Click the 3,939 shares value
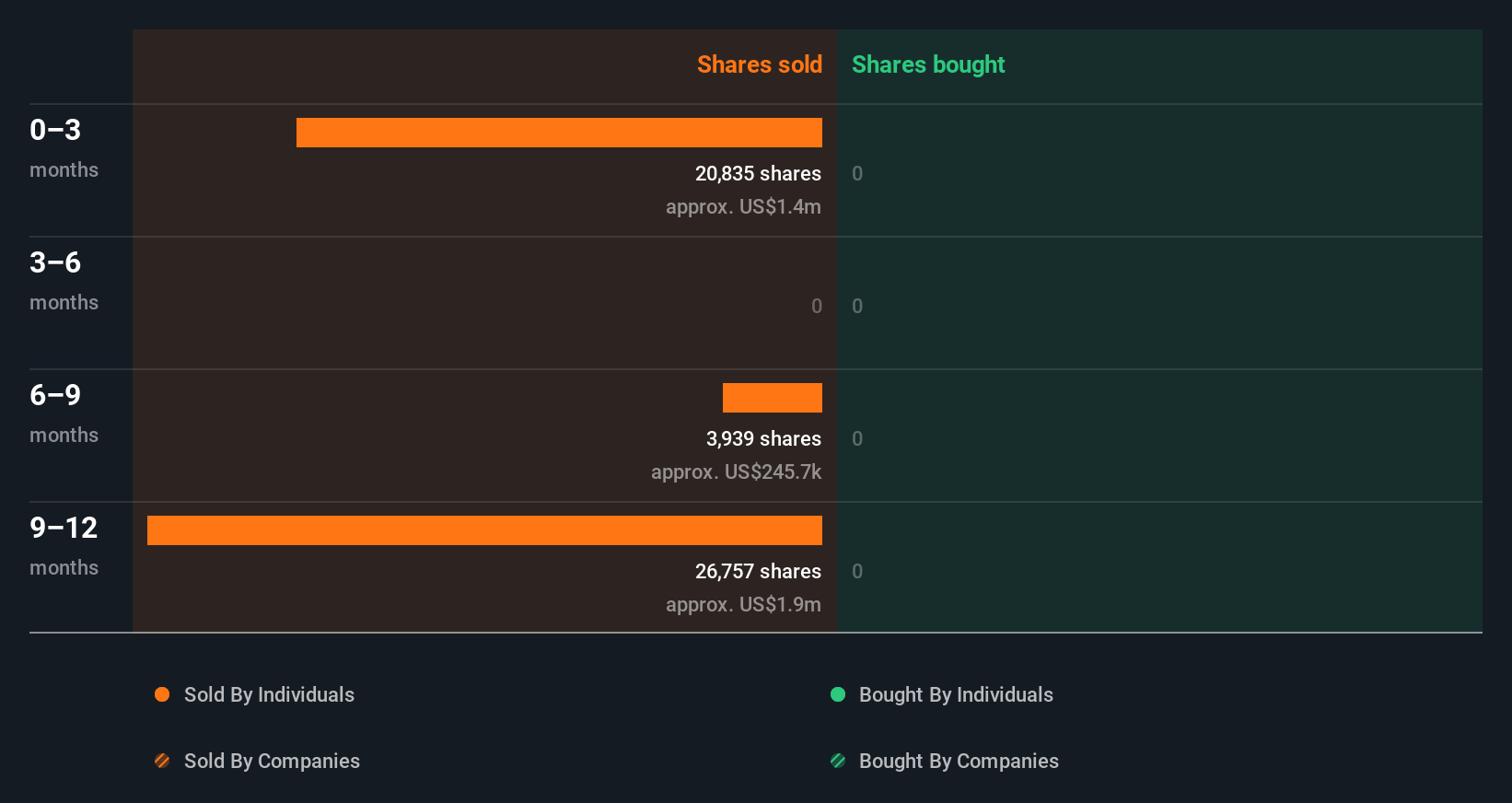This screenshot has height=803, width=1512. [763, 438]
